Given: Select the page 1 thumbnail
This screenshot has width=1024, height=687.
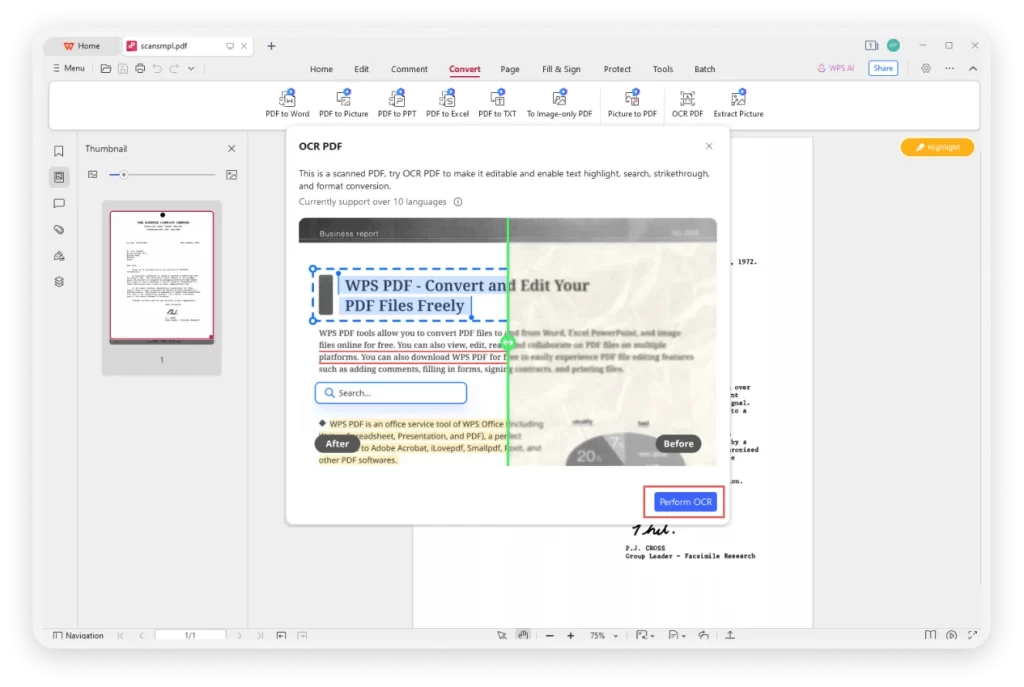Looking at the screenshot, I should tap(162, 276).
